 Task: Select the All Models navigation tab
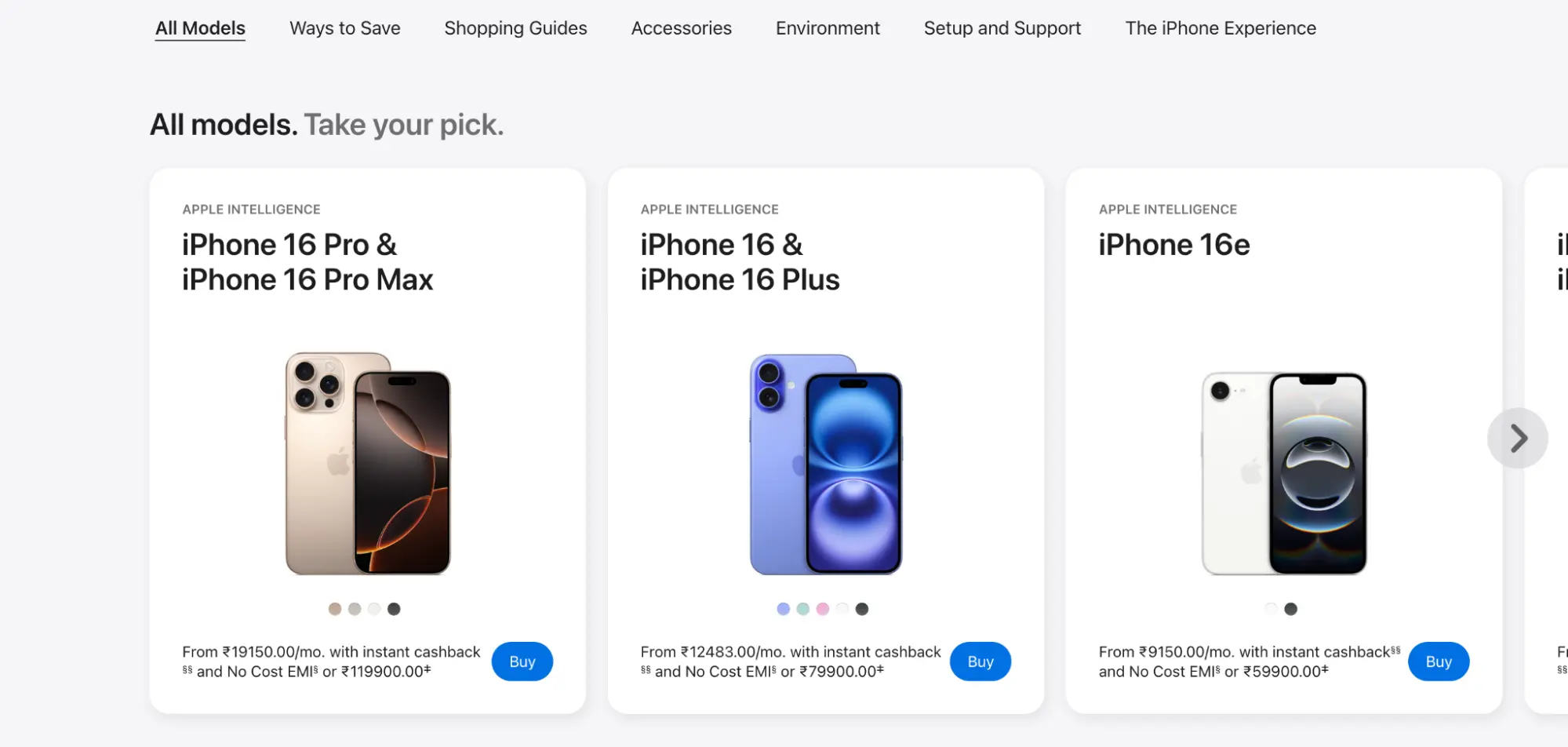pyautogui.click(x=200, y=28)
